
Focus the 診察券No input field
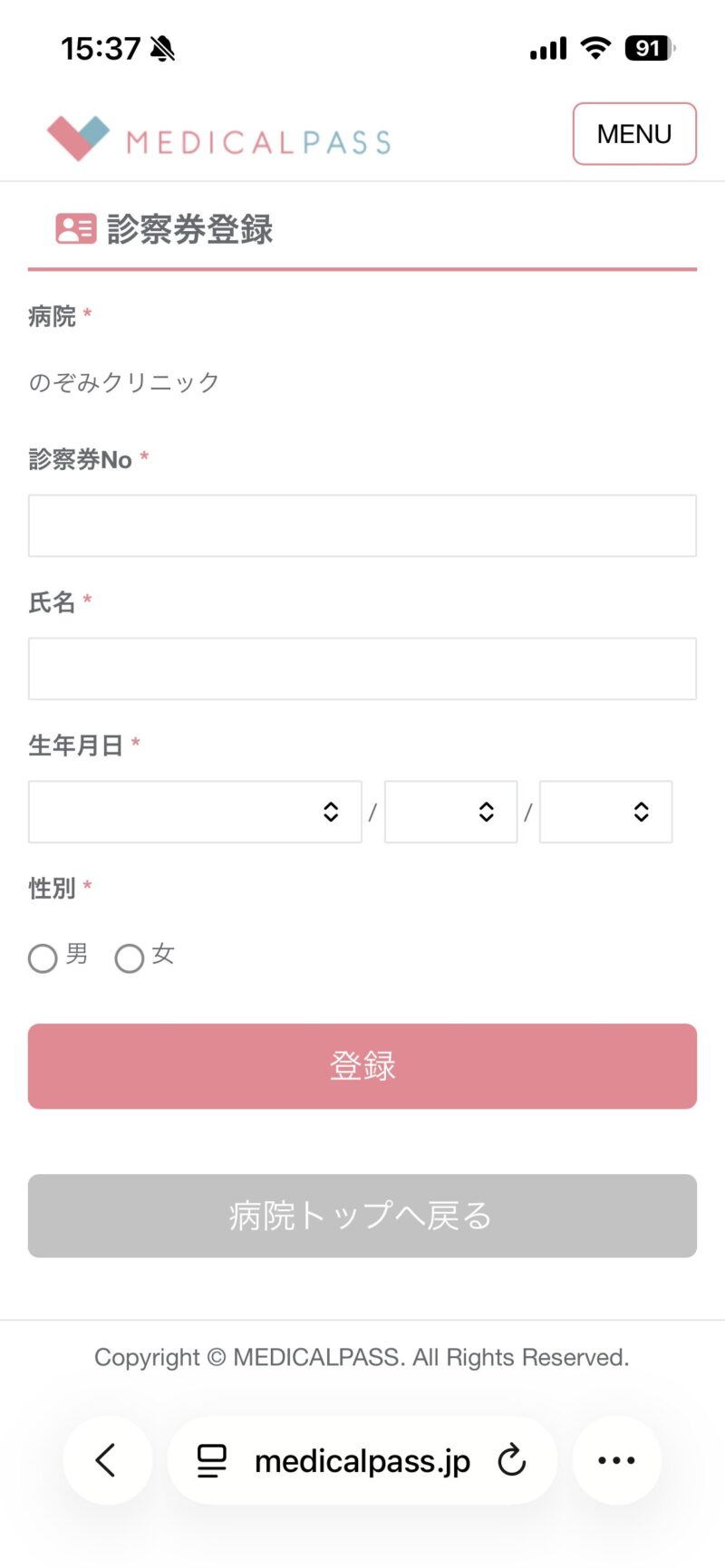[362, 525]
